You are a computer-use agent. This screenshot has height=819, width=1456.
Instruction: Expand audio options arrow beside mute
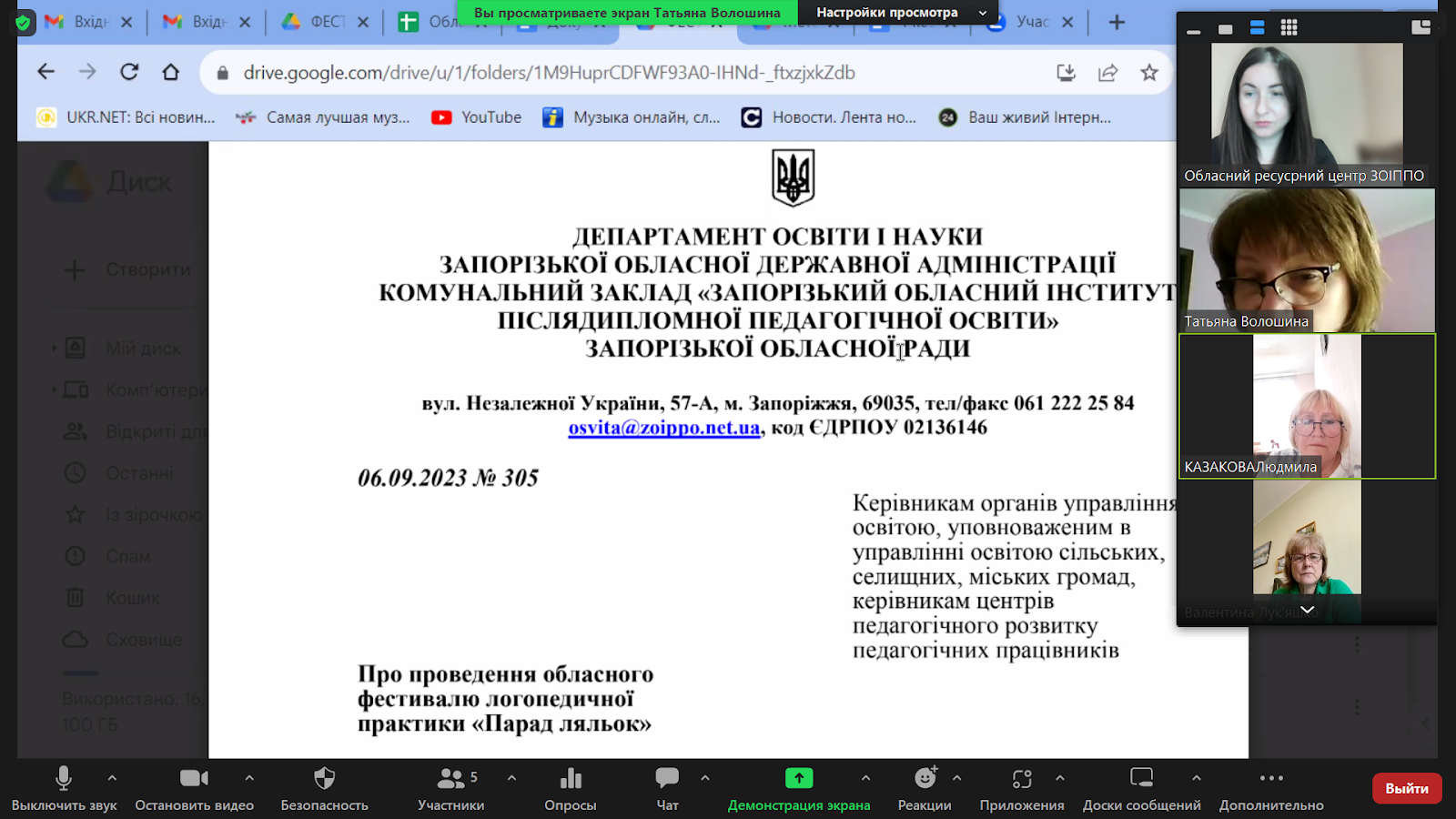[112, 778]
